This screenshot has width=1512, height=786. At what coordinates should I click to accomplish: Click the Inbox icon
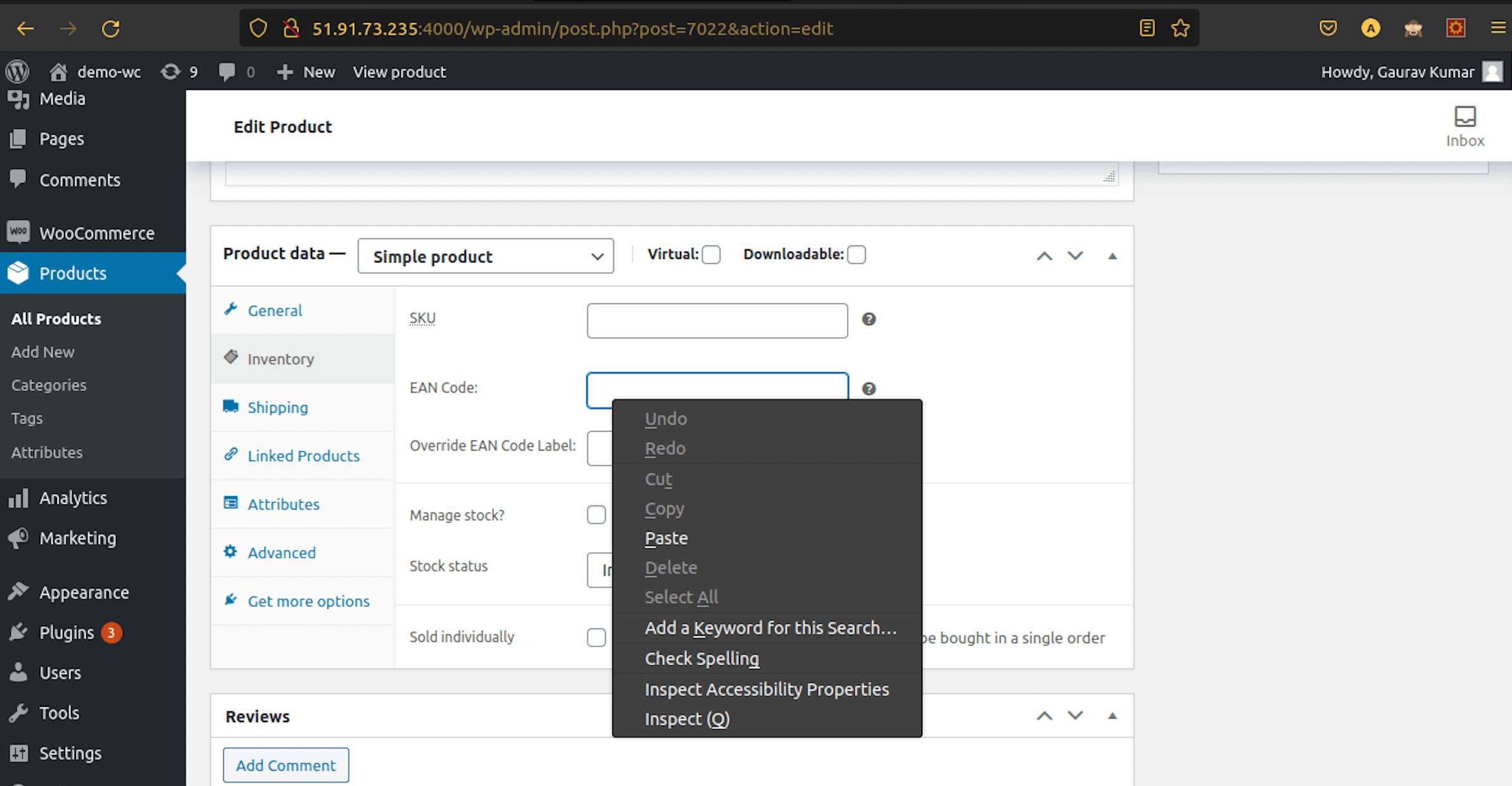coord(1465,117)
